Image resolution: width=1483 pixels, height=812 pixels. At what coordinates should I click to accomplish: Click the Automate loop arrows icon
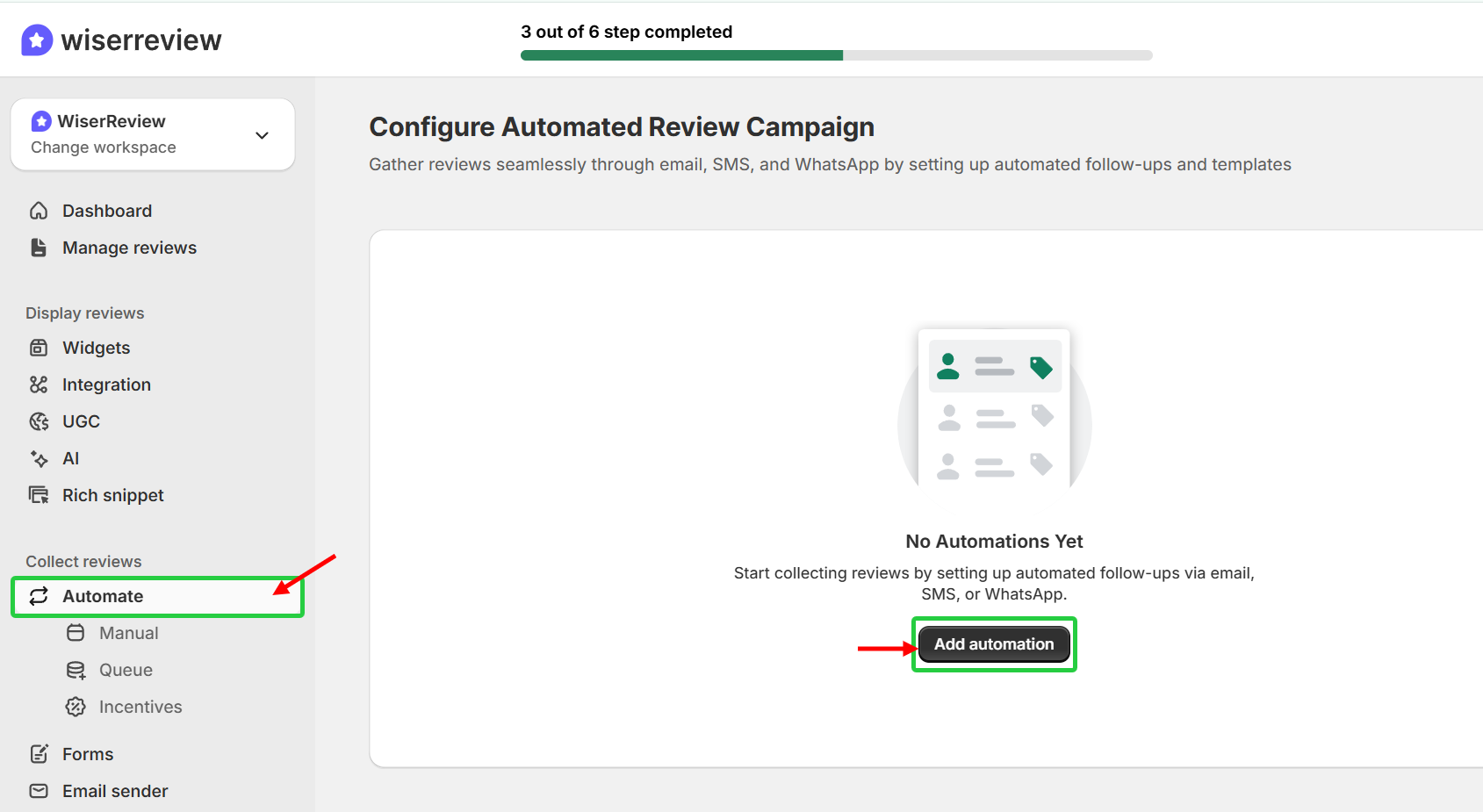pyautogui.click(x=39, y=596)
